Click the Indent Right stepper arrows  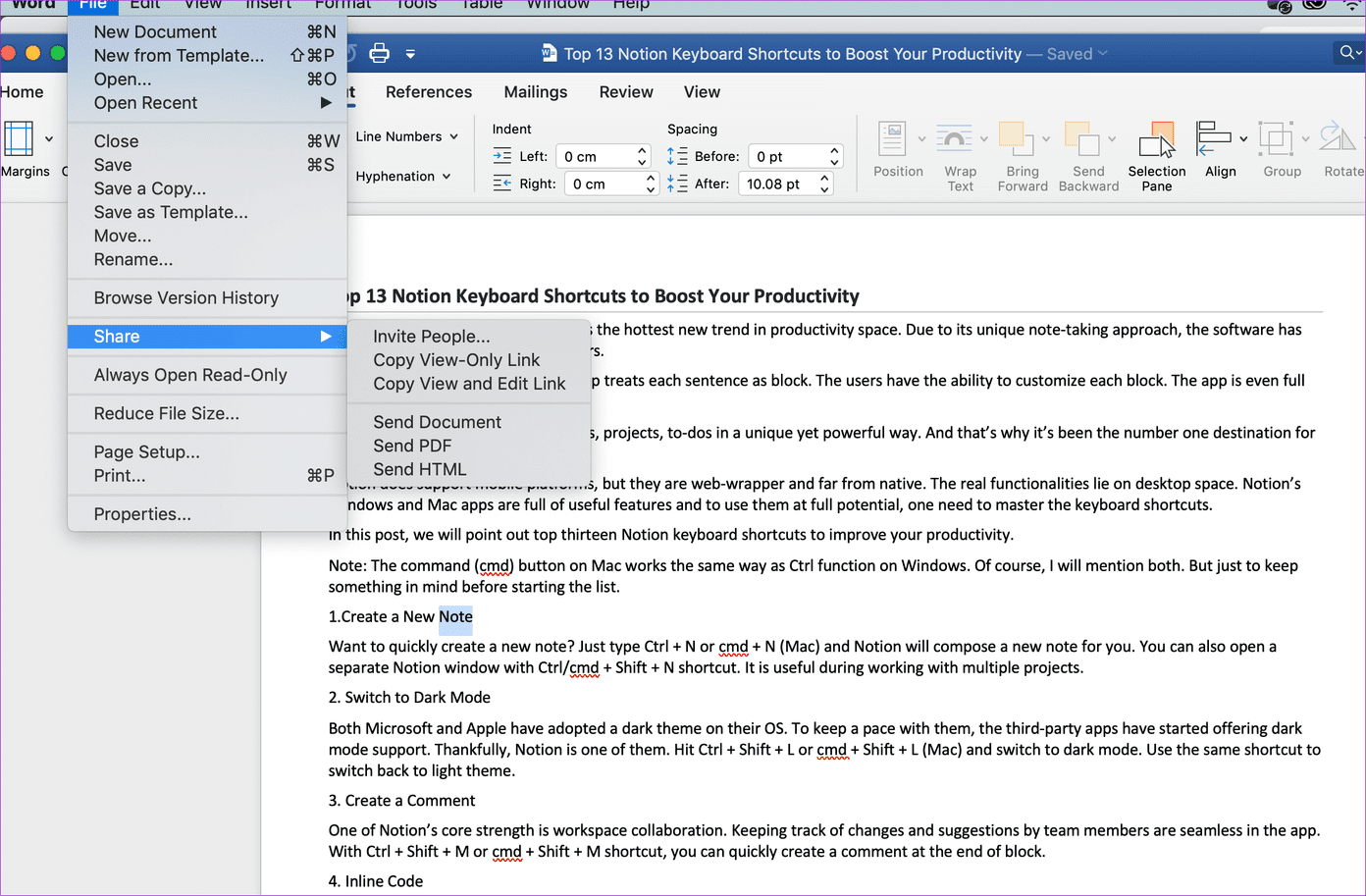click(x=650, y=184)
